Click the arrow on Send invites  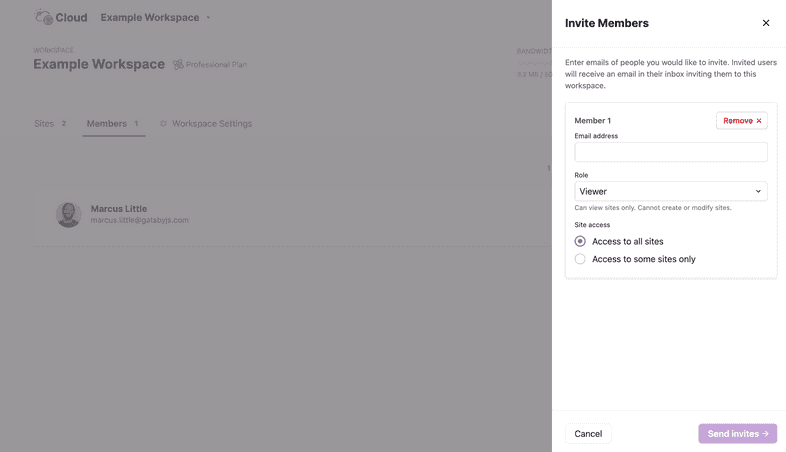766,434
